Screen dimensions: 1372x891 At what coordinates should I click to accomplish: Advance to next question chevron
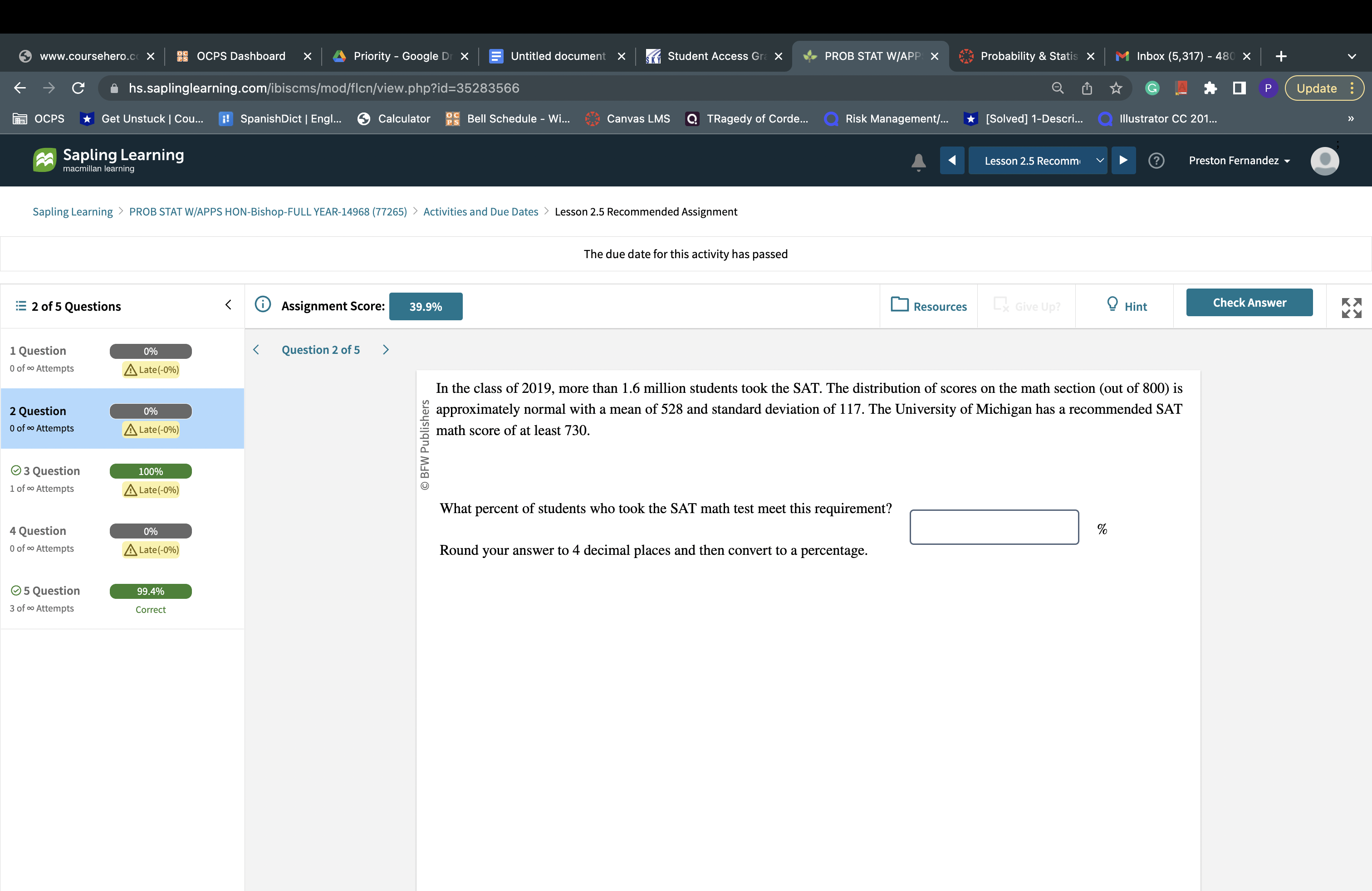click(386, 350)
